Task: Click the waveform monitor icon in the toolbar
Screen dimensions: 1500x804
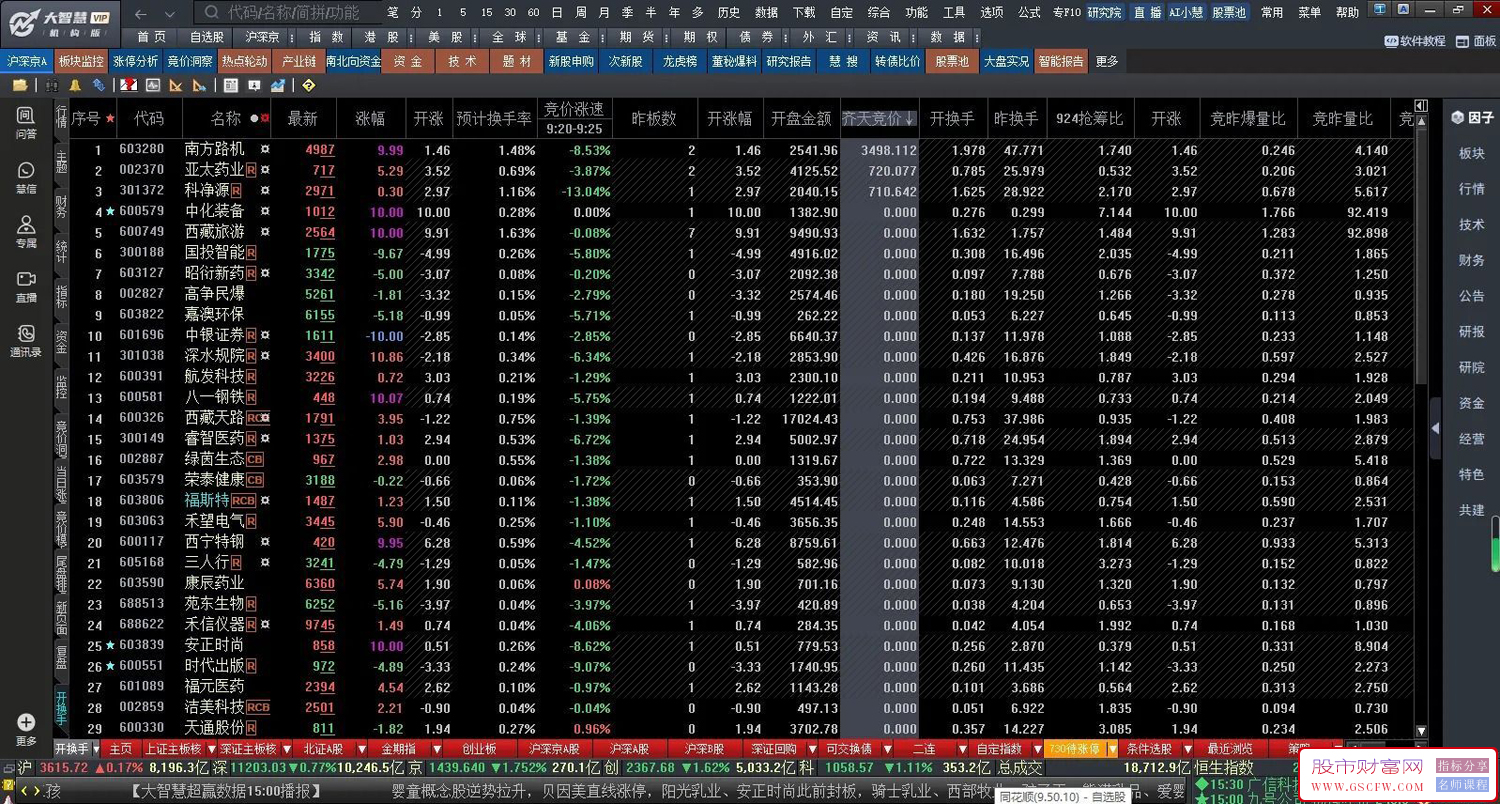Action: pos(153,86)
